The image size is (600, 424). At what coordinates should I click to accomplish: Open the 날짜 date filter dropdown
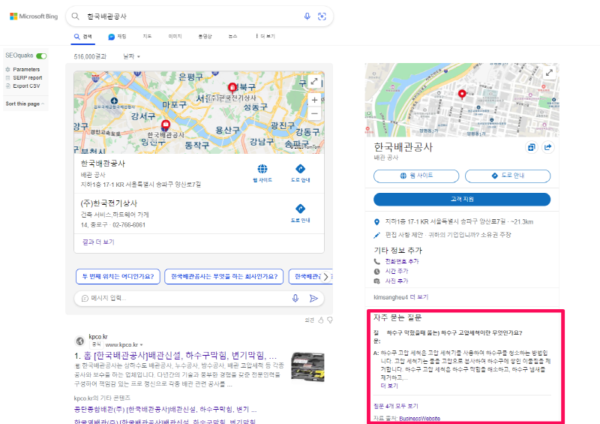click(131, 57)
